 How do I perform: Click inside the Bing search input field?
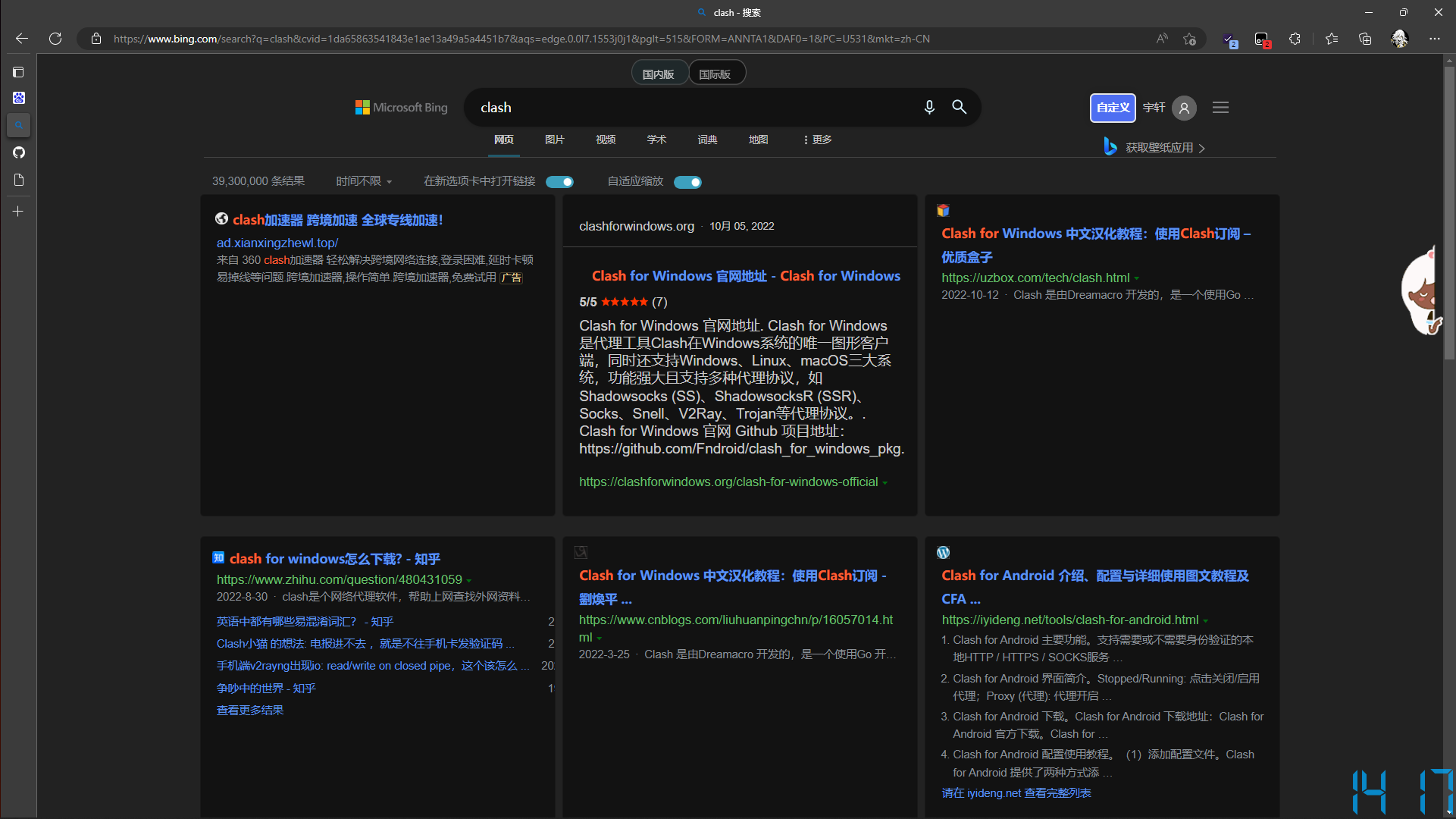pyautogui.click(x=682, y=107)
